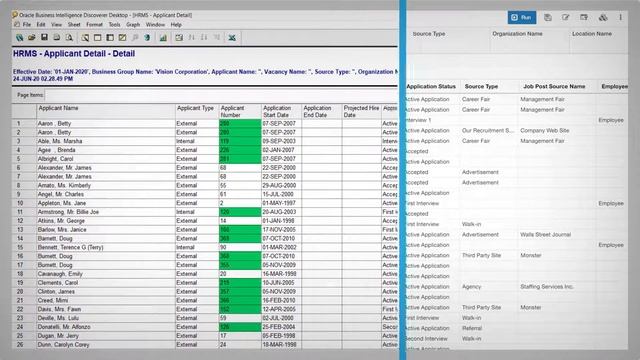Open the Format menu

pyautogui.click(x=94, y=24)
